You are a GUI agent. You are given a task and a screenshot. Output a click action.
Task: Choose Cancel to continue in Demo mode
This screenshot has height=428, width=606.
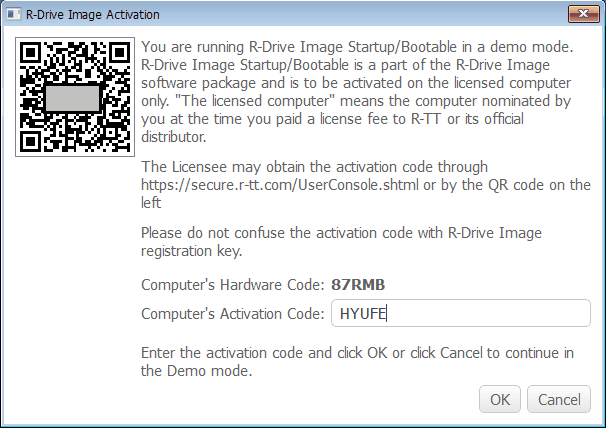click(x=559, y=399)
